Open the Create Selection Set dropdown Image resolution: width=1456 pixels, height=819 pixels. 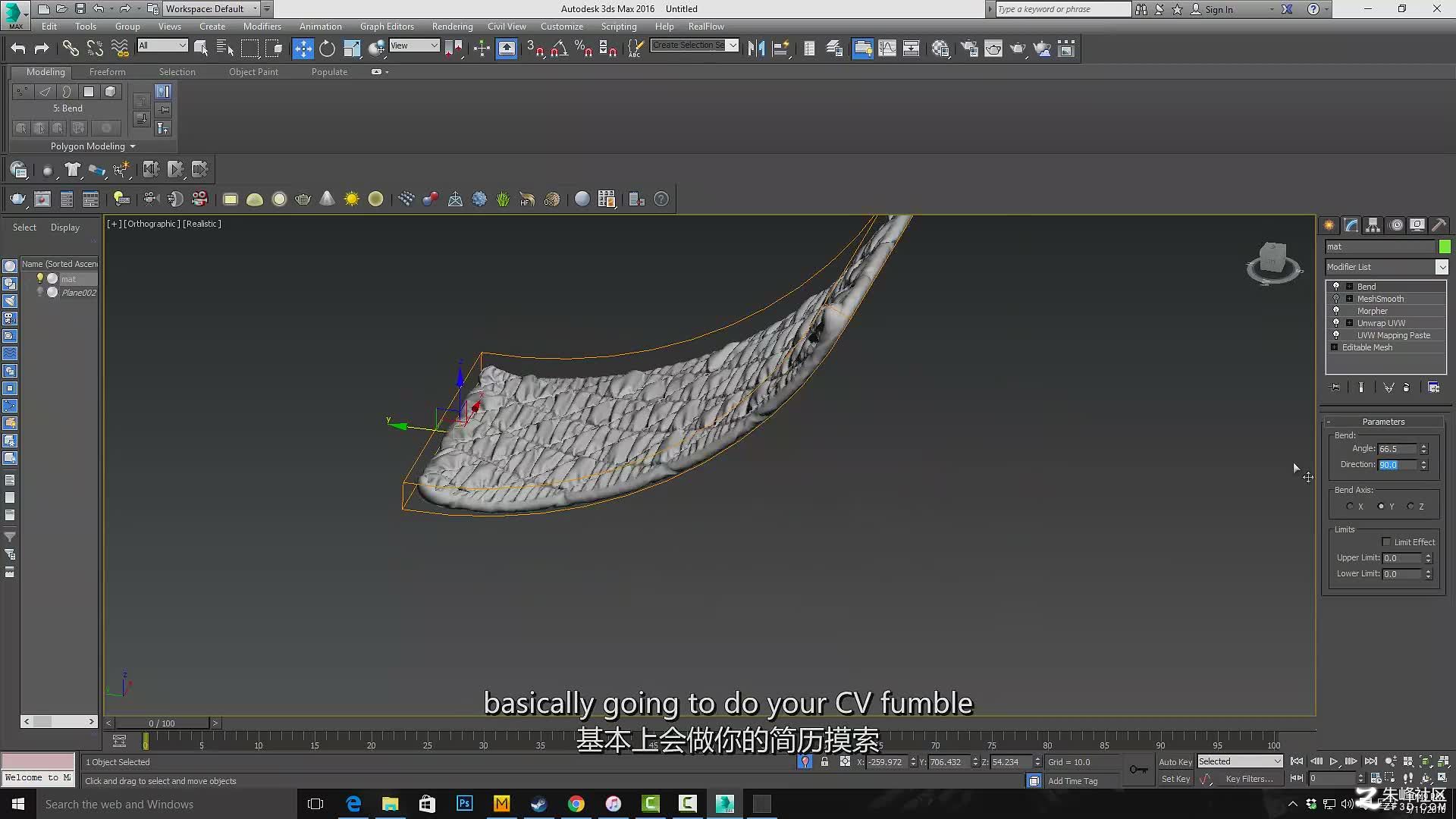[695, 45]
